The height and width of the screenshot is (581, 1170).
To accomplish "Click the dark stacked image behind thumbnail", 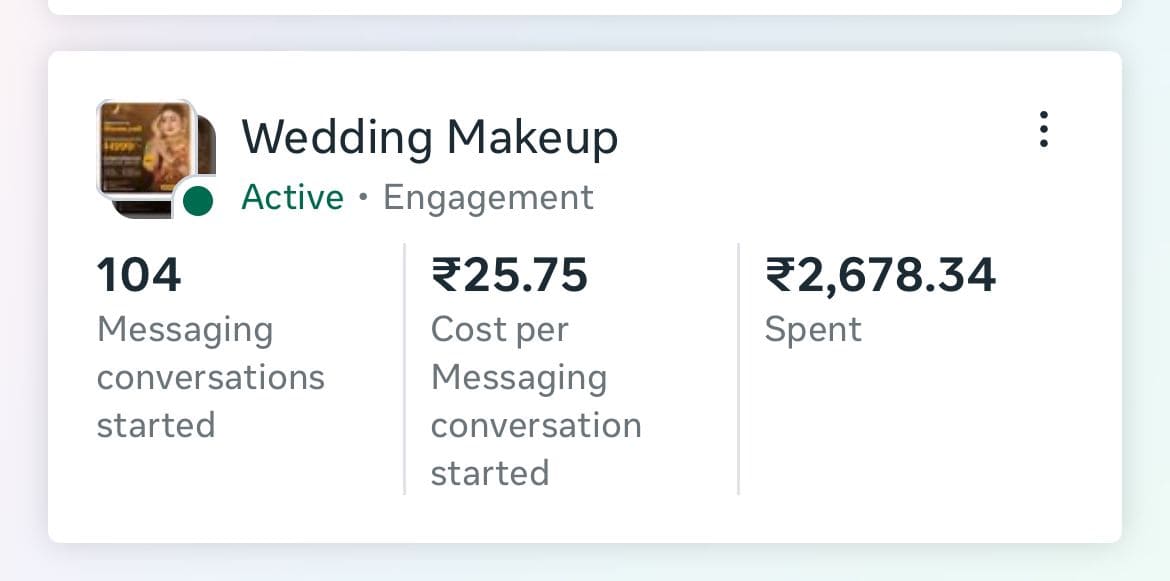I will tap(207, 150).
